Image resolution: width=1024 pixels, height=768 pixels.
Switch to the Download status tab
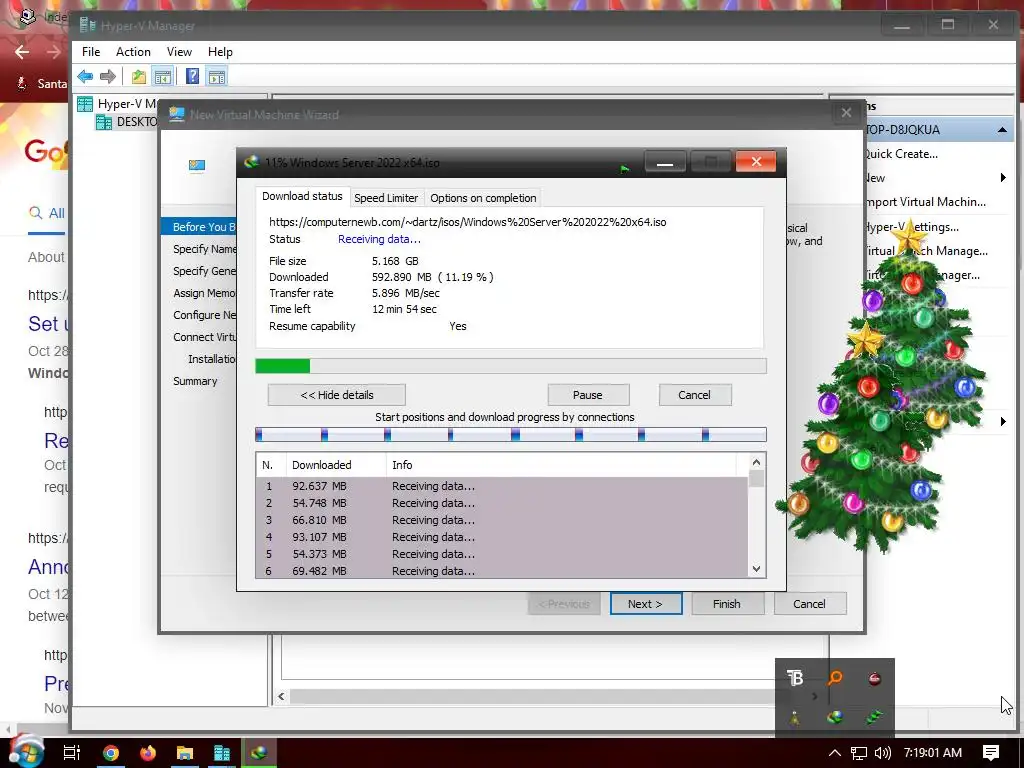pyautogui.click(x=302, y=196)
